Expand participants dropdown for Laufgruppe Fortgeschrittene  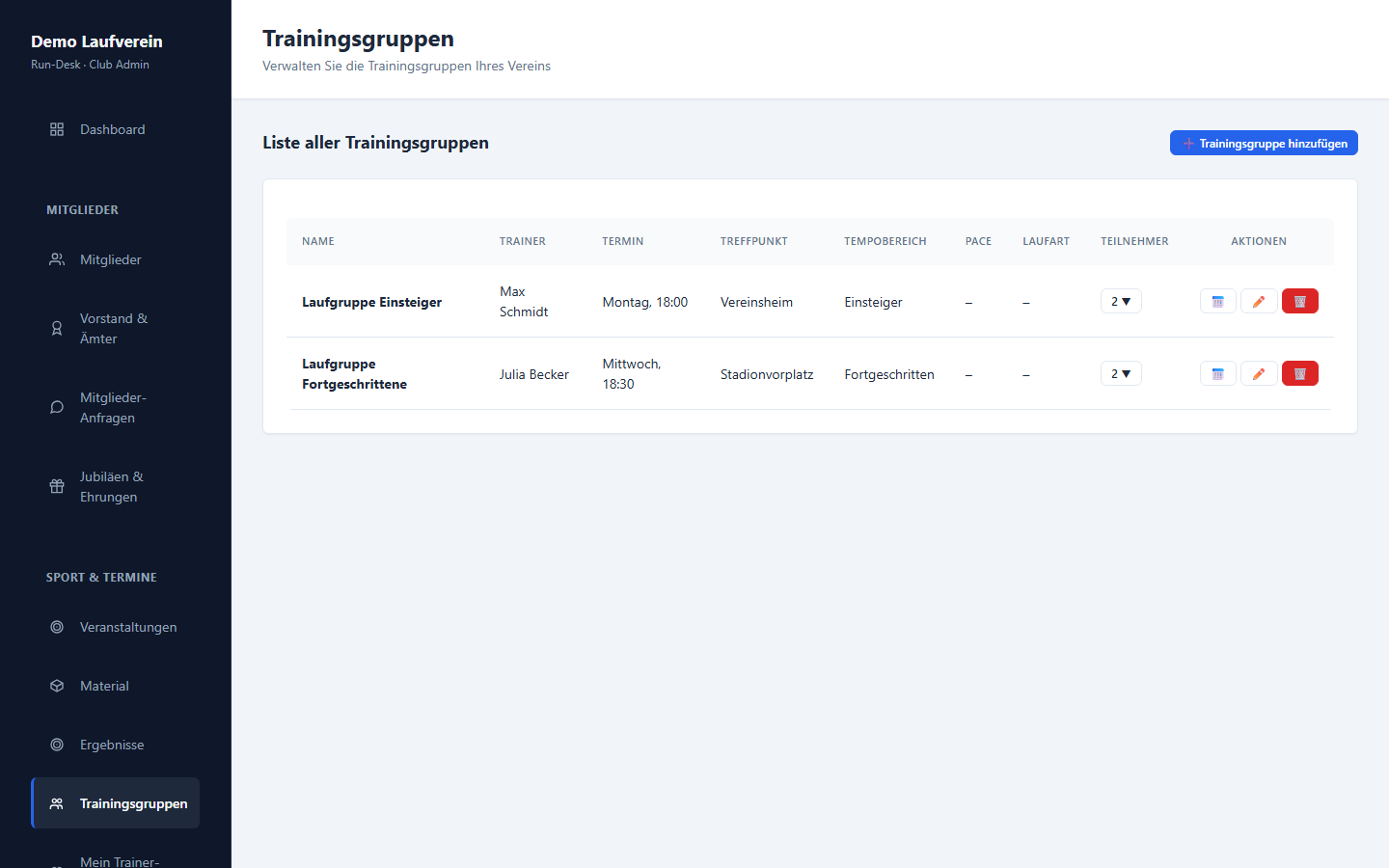point(1121,374)
